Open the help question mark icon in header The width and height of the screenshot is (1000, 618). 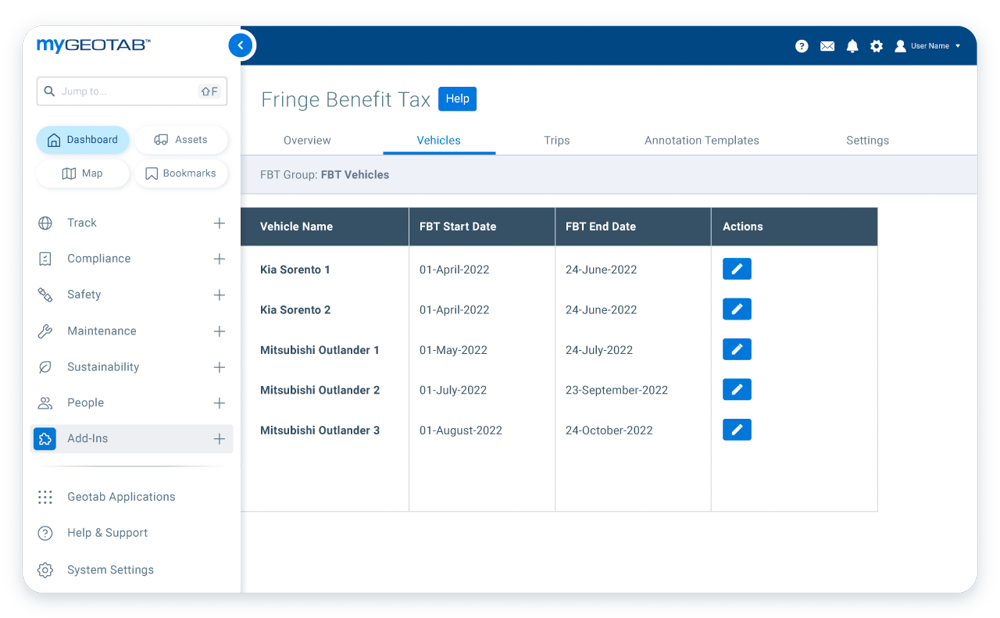[x=802, y=46]
